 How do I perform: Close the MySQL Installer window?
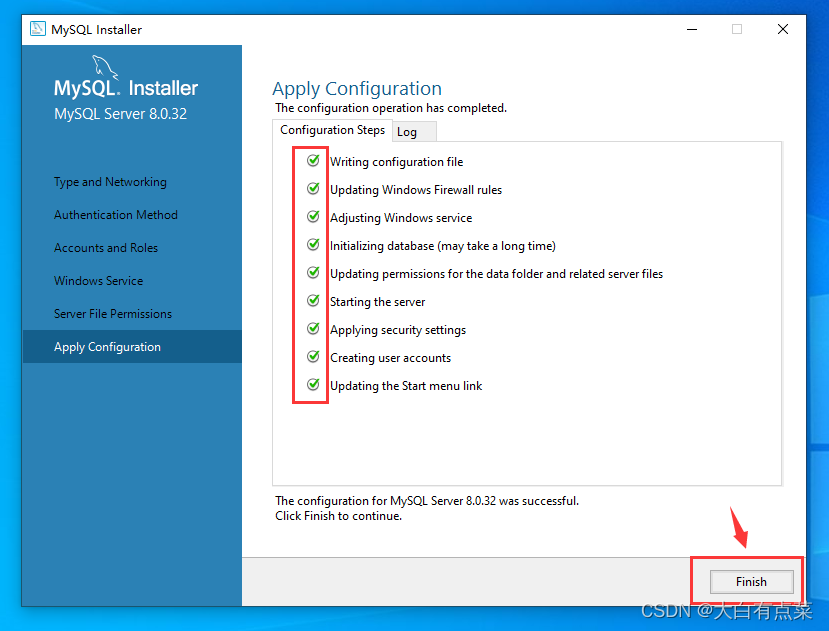coord(783,29)
